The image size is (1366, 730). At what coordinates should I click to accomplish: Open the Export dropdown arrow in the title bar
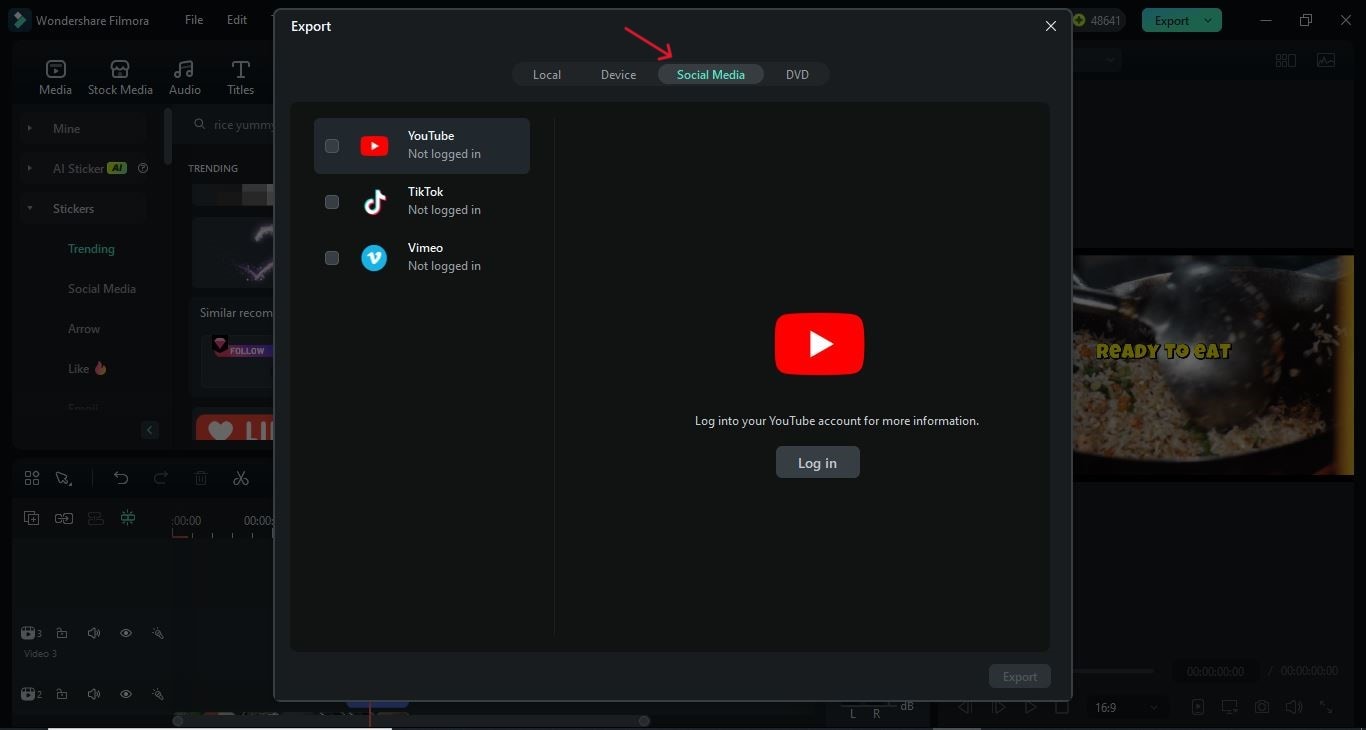point(1209,20)
